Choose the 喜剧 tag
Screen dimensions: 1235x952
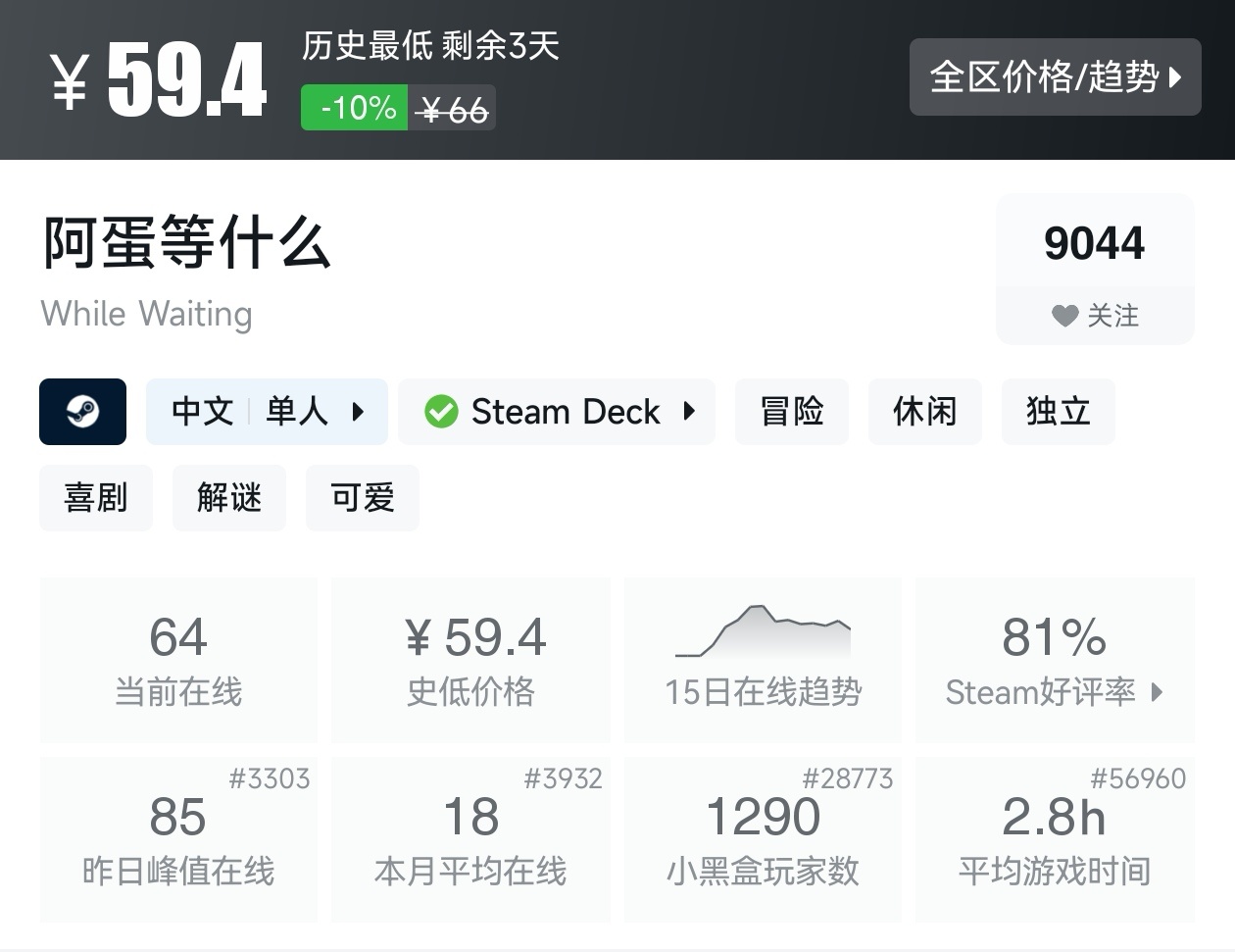tap(96, 498)
